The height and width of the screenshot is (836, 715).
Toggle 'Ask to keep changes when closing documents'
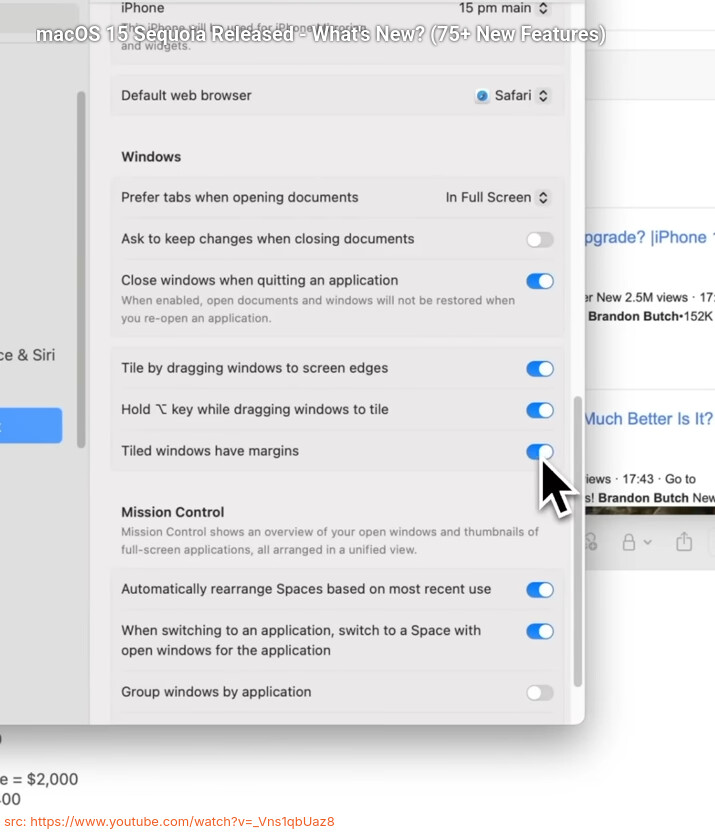click(540, 240)
